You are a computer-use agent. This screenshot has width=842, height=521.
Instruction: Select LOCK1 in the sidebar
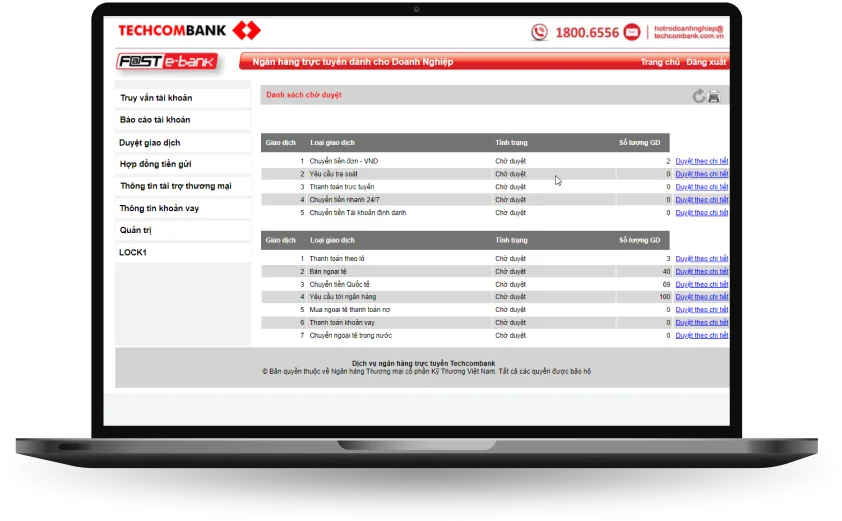click(x=133, y=252)
